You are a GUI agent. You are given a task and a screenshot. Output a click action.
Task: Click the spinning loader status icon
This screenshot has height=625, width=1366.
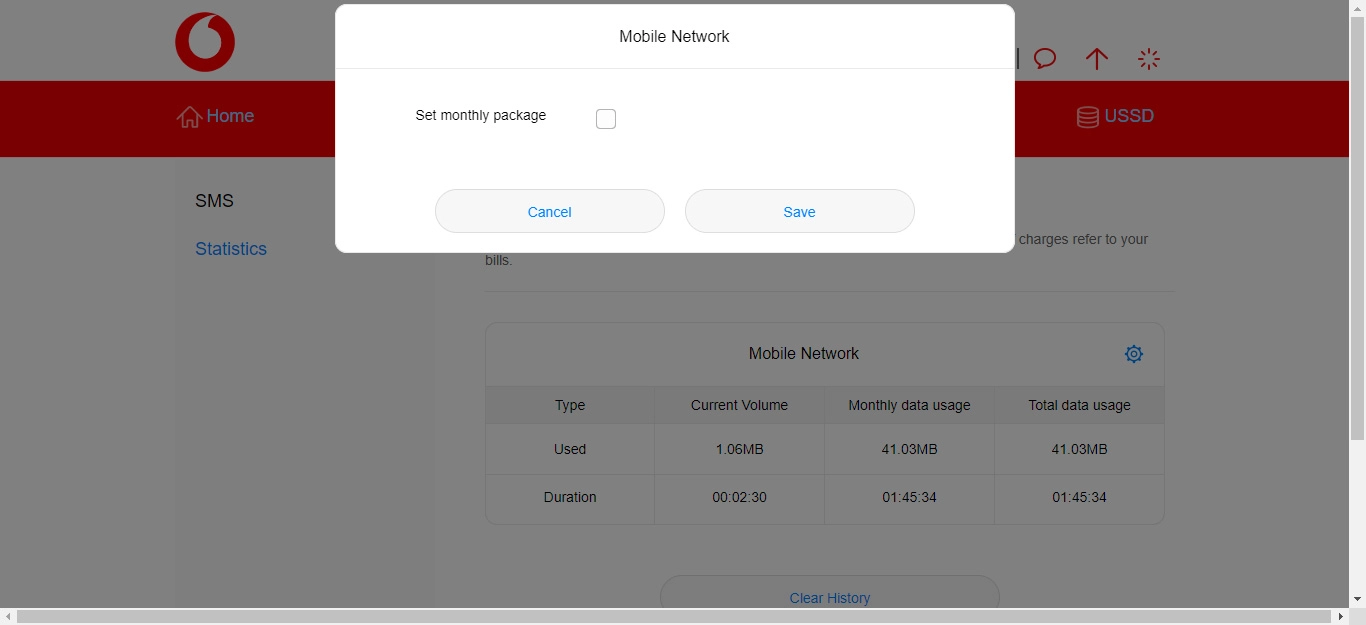coord(1149,59)
